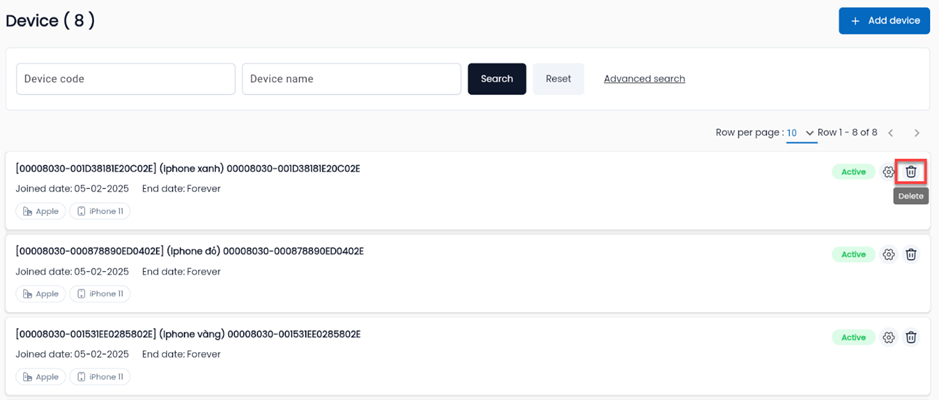
Task: Select the Iphone vàng device title
Action: 188,334
